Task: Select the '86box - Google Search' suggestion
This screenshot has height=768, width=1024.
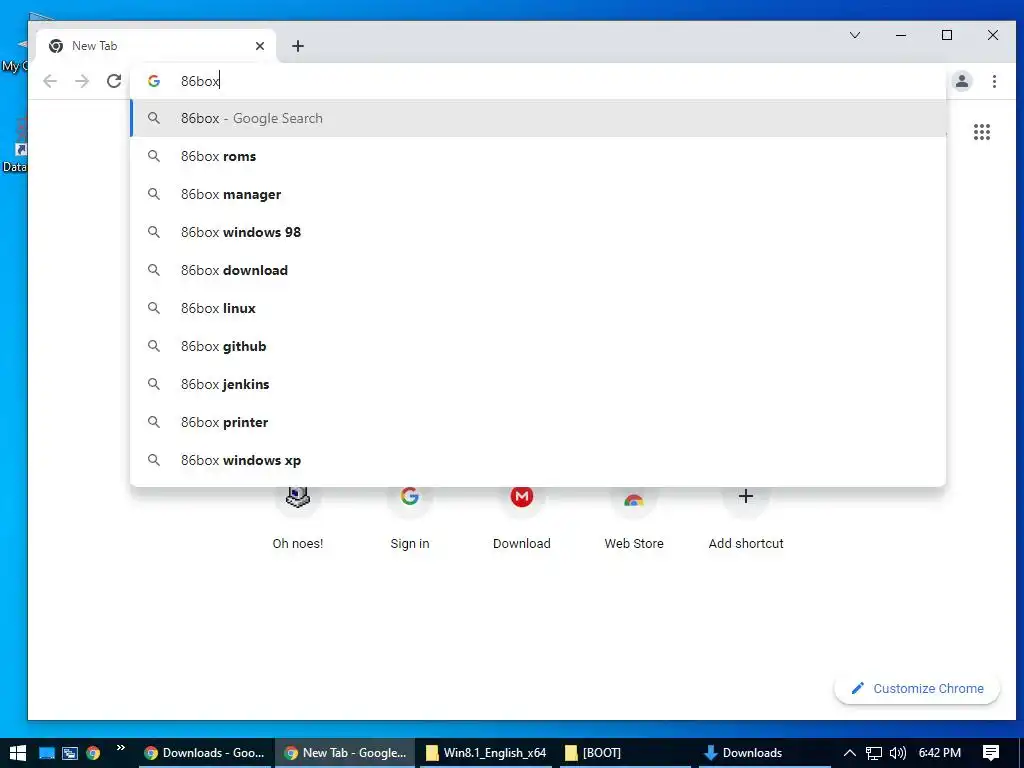Action: [538, 118]
